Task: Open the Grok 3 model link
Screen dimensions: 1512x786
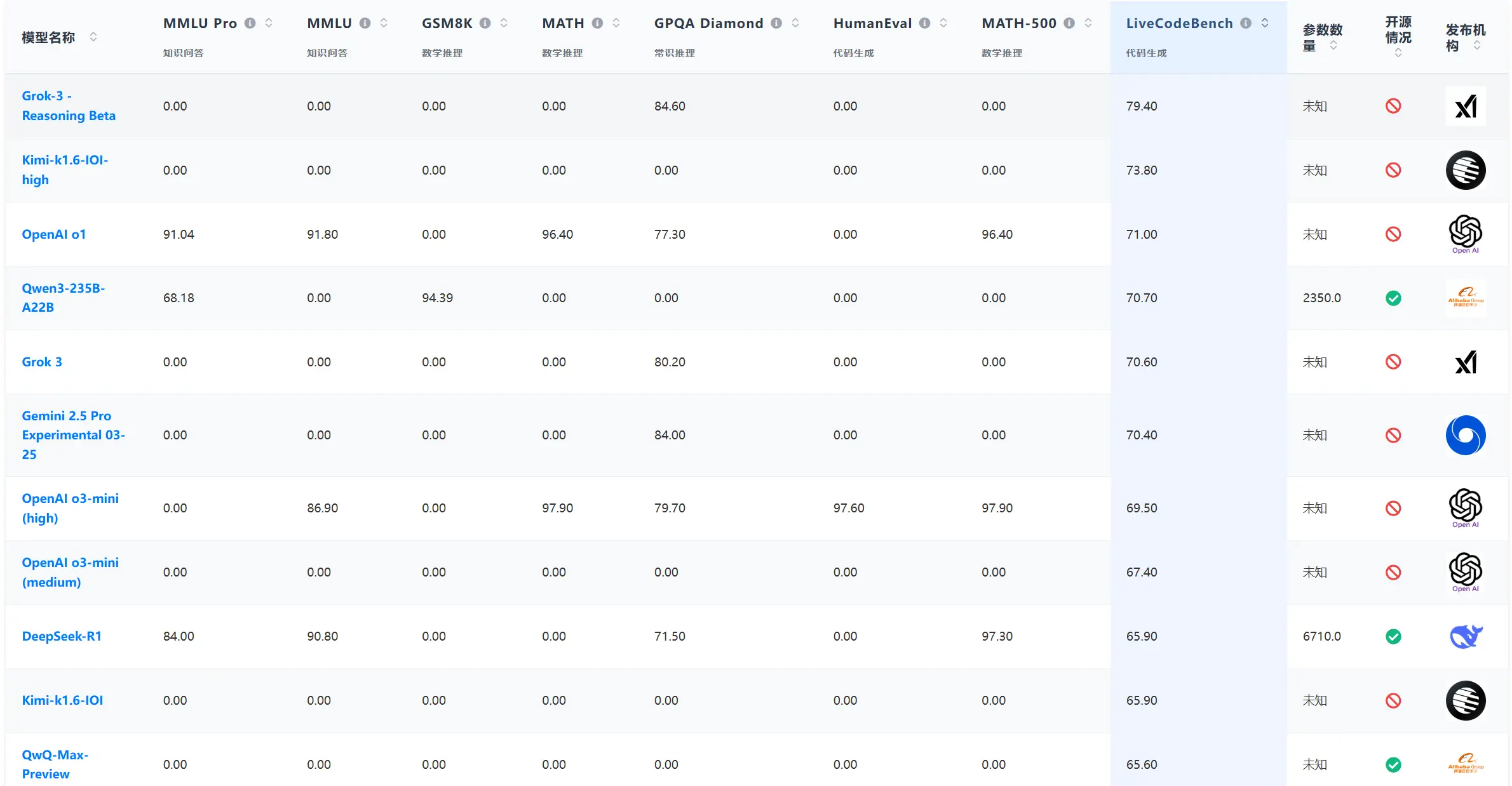Action: pos(42,362)
